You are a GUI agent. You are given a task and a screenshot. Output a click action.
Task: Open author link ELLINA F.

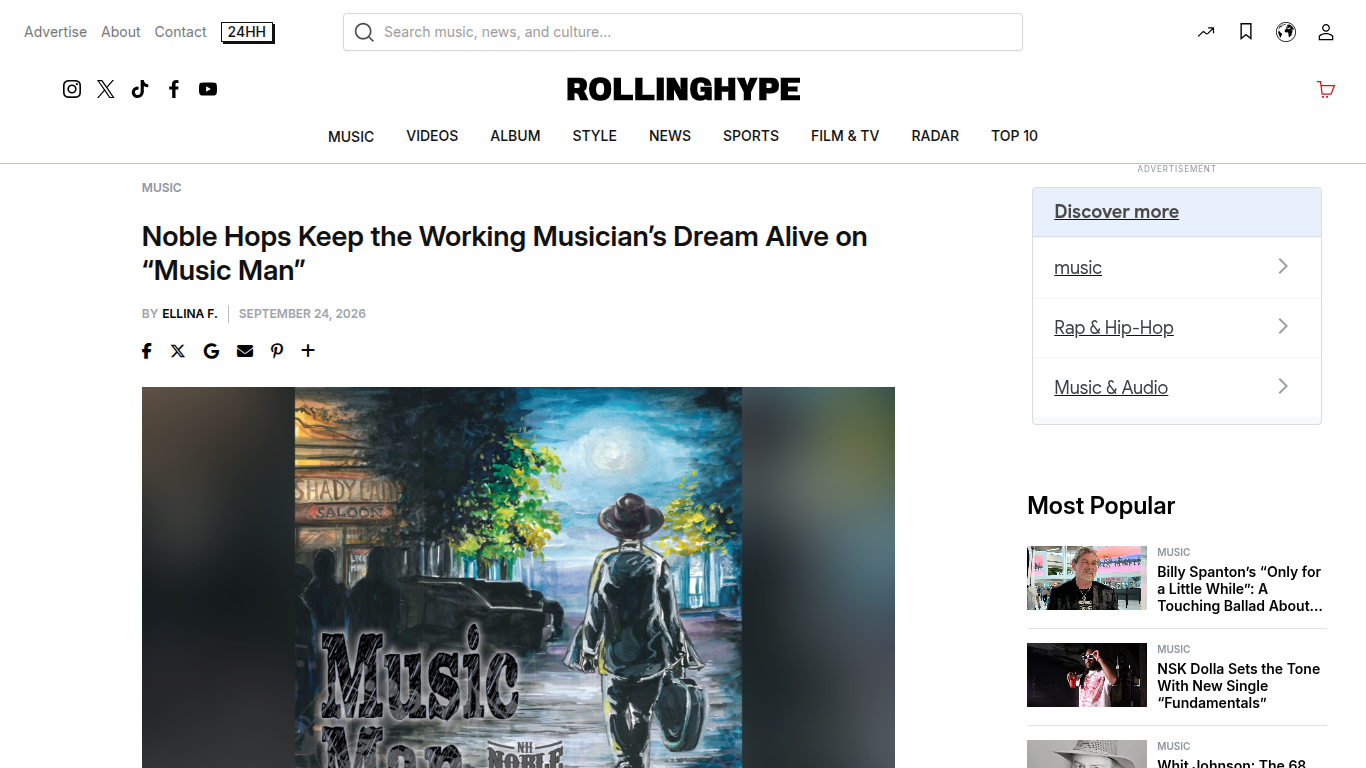(x=190, y=314)
